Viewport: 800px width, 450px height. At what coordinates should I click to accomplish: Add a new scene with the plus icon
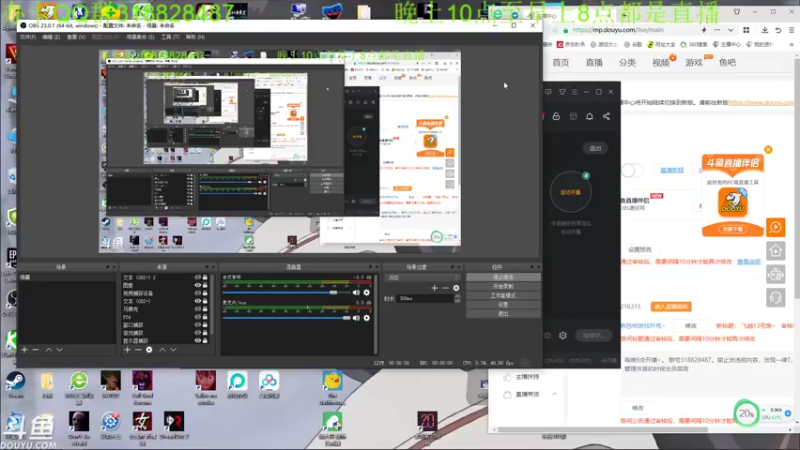24,349
